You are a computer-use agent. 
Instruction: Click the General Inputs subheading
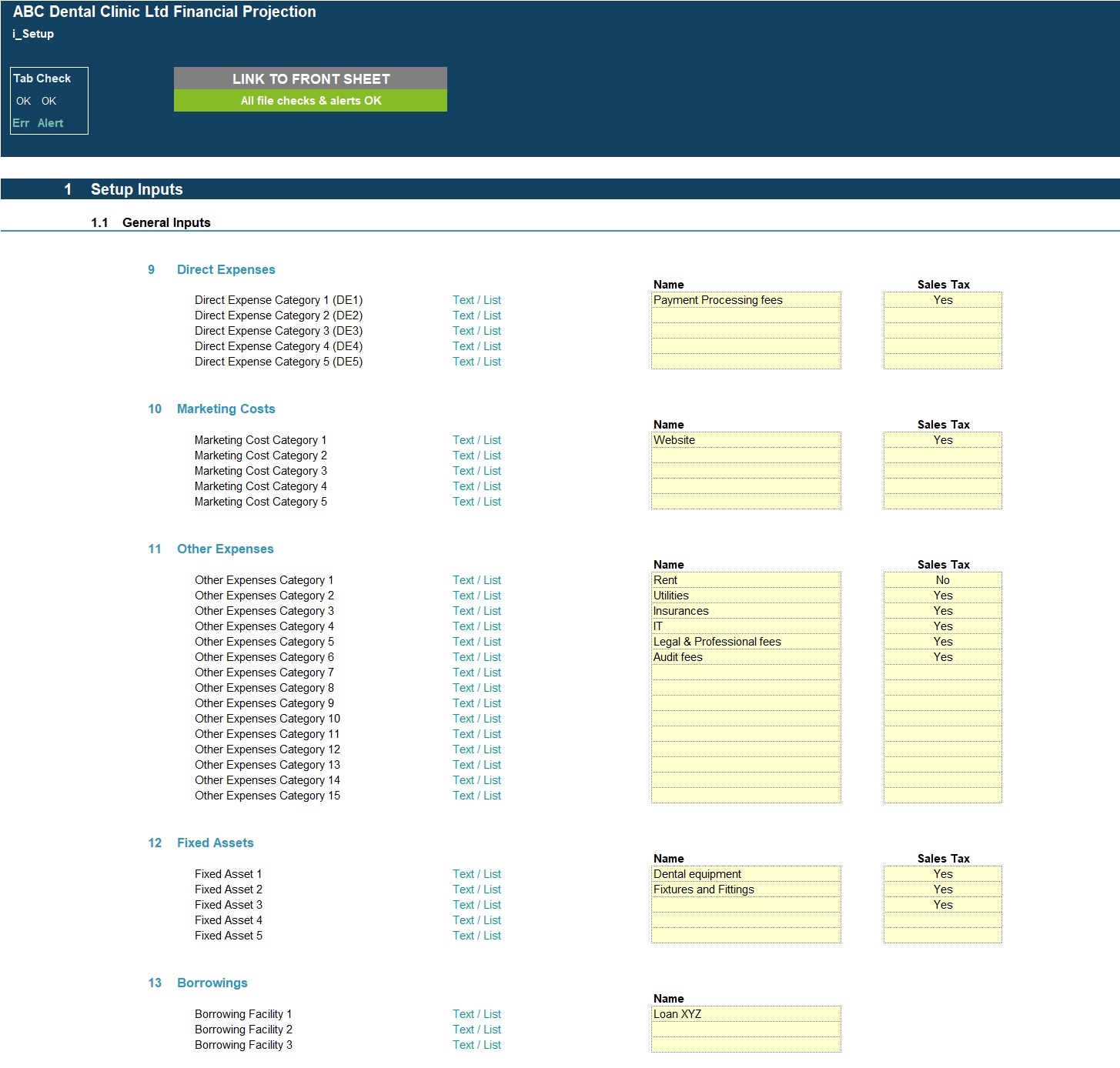point(166,222)
